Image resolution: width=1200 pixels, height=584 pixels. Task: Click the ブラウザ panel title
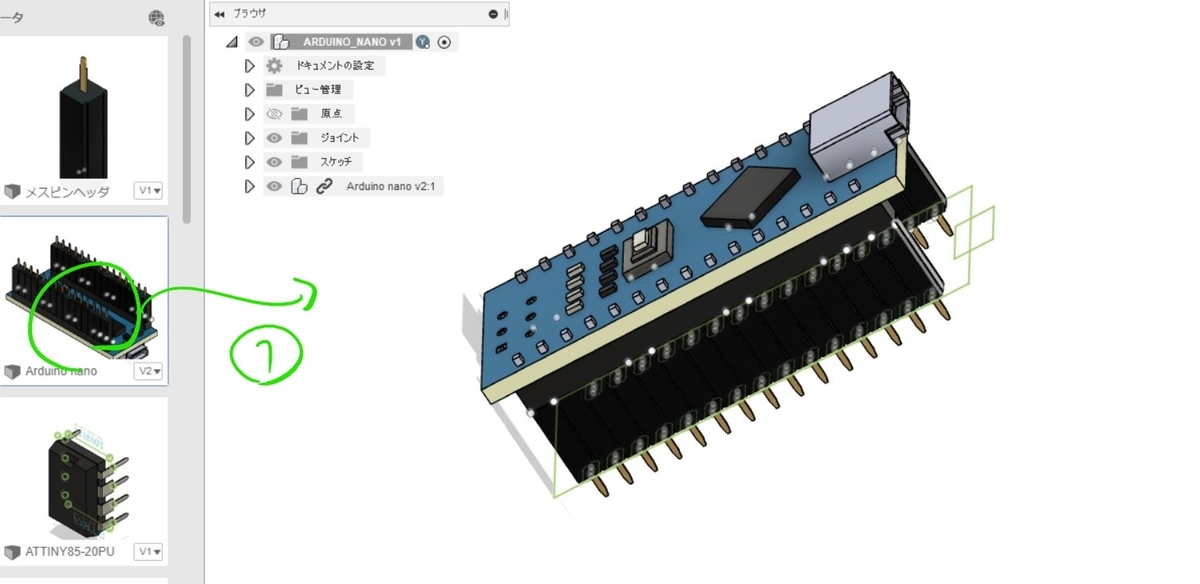tap(249, 14)
